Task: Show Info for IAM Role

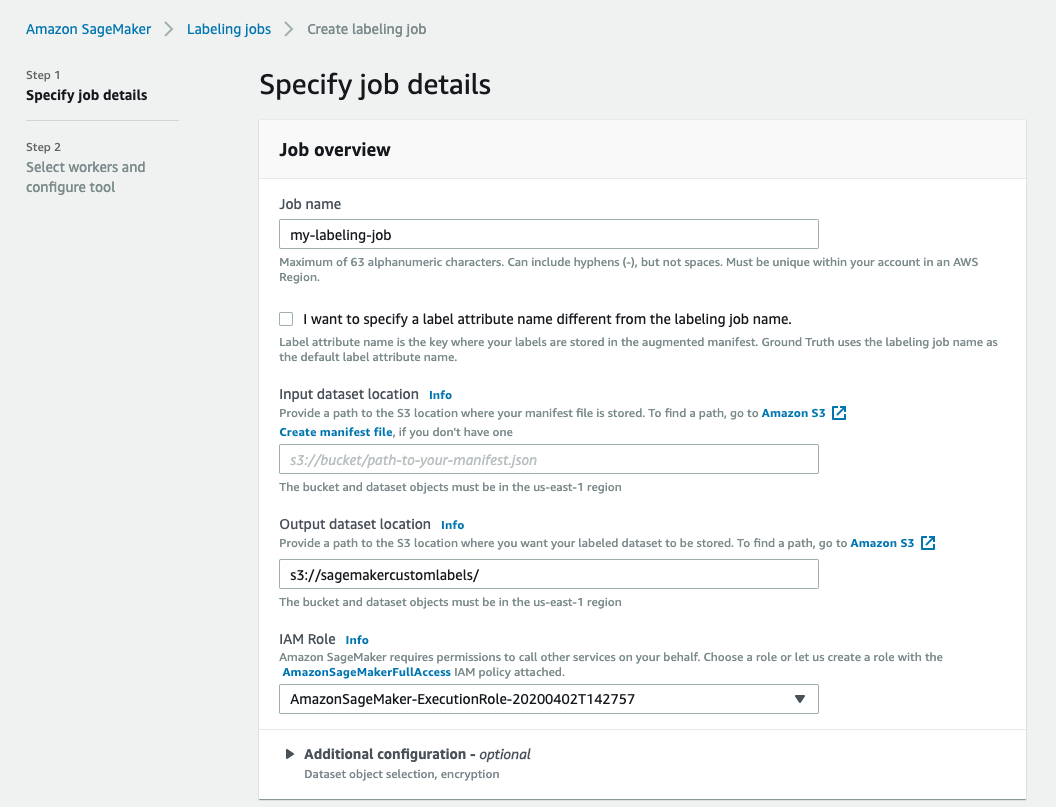Action: coord(357,640)
